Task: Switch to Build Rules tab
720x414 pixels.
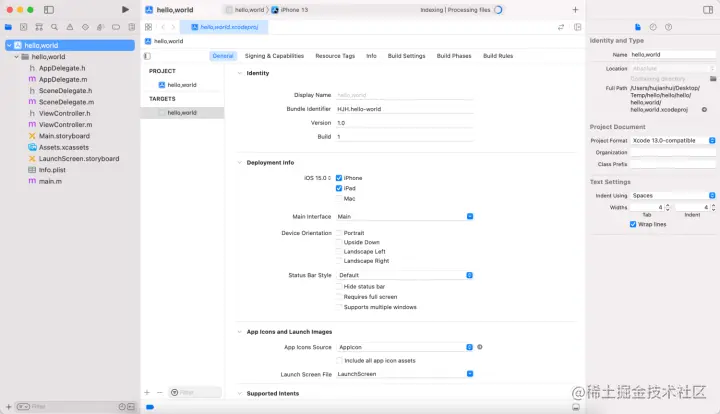Action: point(498,56)
